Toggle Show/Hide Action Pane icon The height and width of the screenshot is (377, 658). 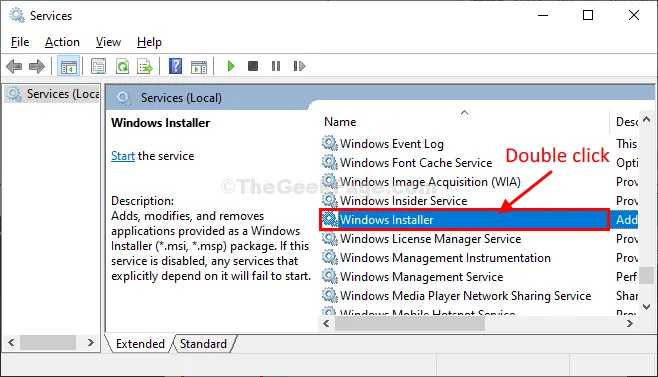pos(199,66)
